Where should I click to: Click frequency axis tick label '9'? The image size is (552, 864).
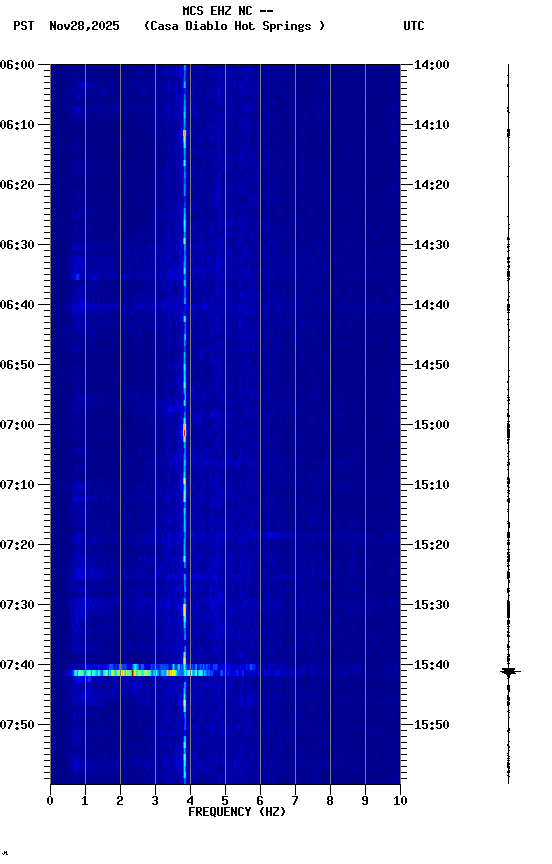point(365,801)
